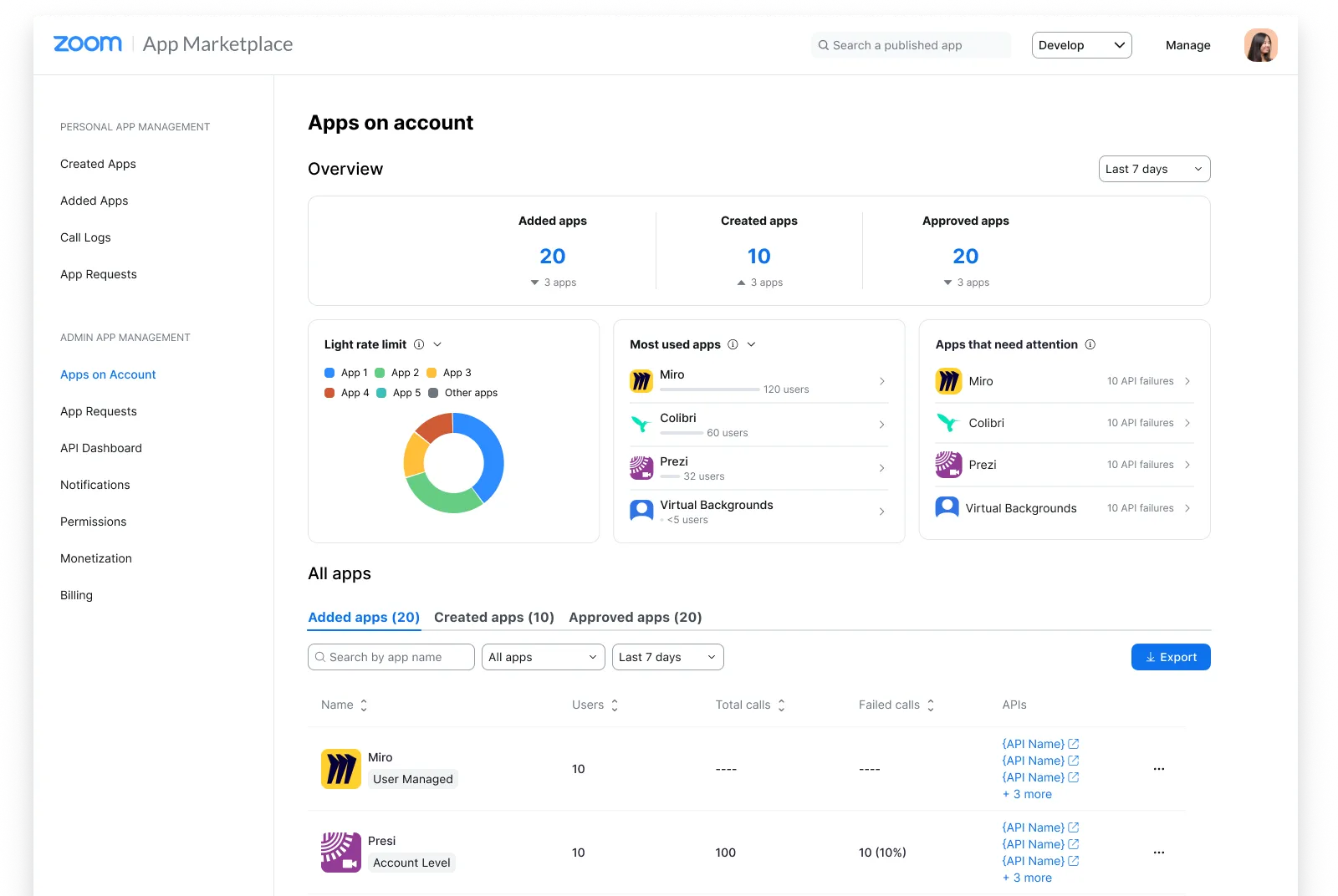Open the Colibri most-used row chevron

(882, 425)
